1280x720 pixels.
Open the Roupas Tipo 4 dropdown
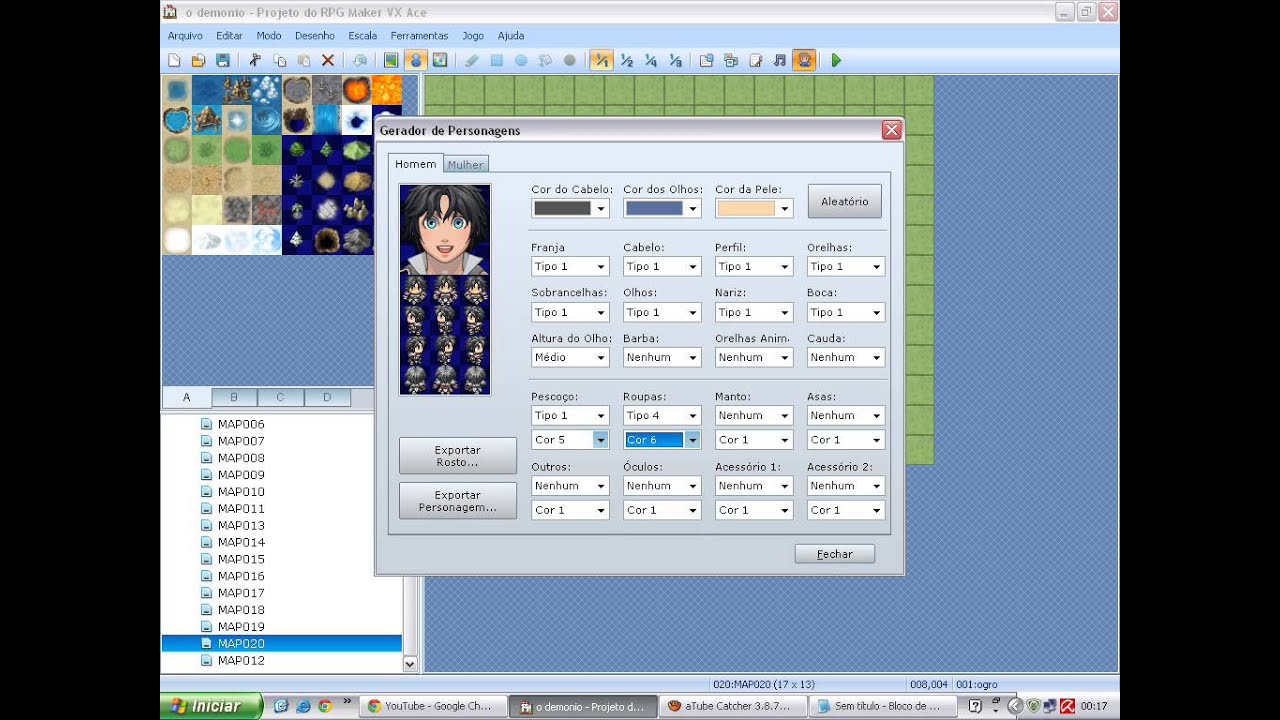pyautogui.click(x=662, y=415)
